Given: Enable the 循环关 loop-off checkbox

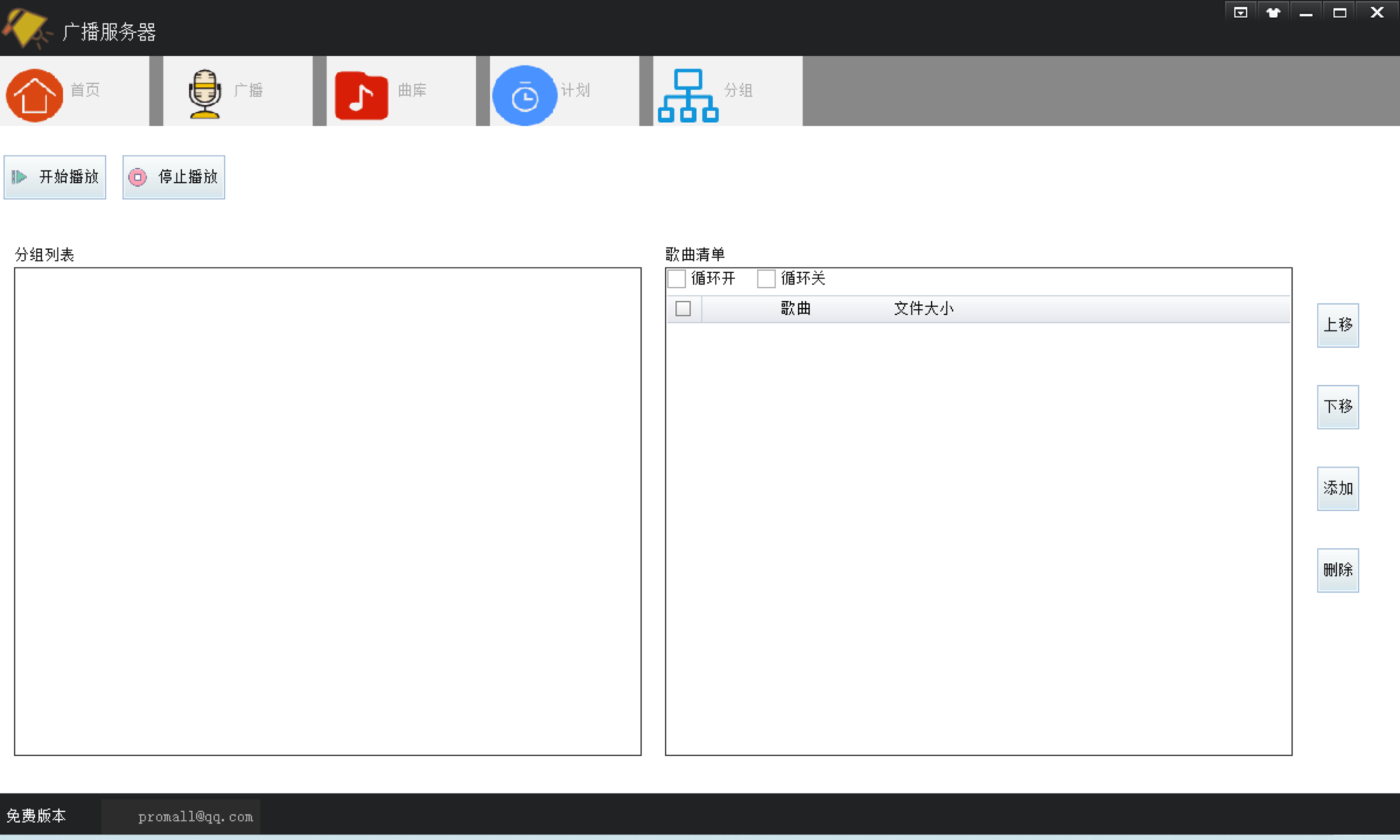Looking at the screenshot, I should (765, 278).
